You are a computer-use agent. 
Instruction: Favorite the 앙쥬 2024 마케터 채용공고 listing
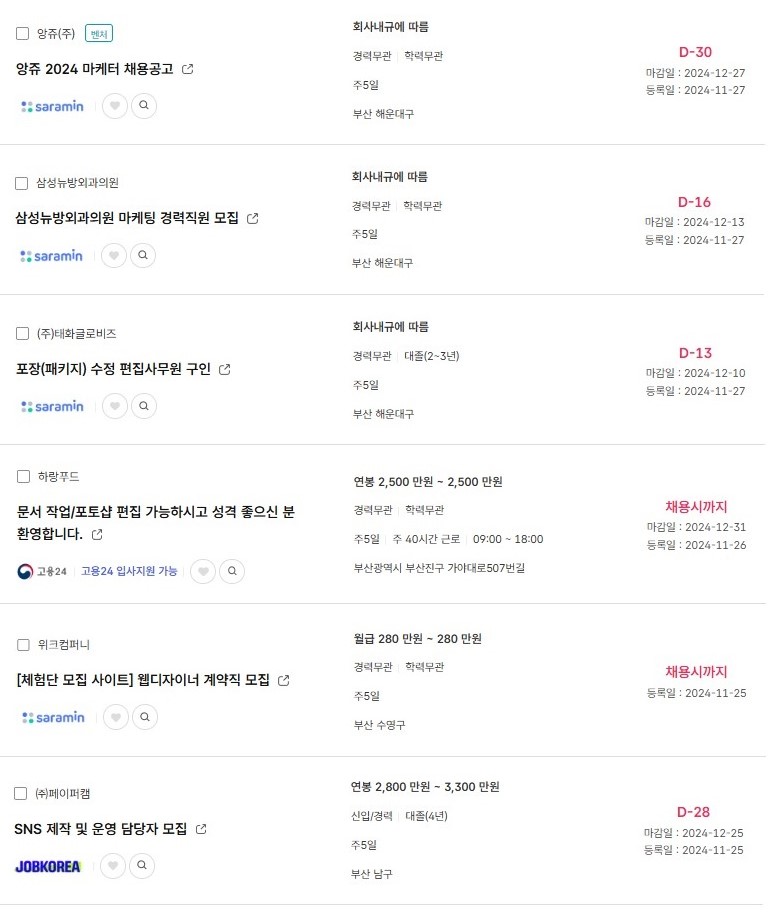pos(115,105)
